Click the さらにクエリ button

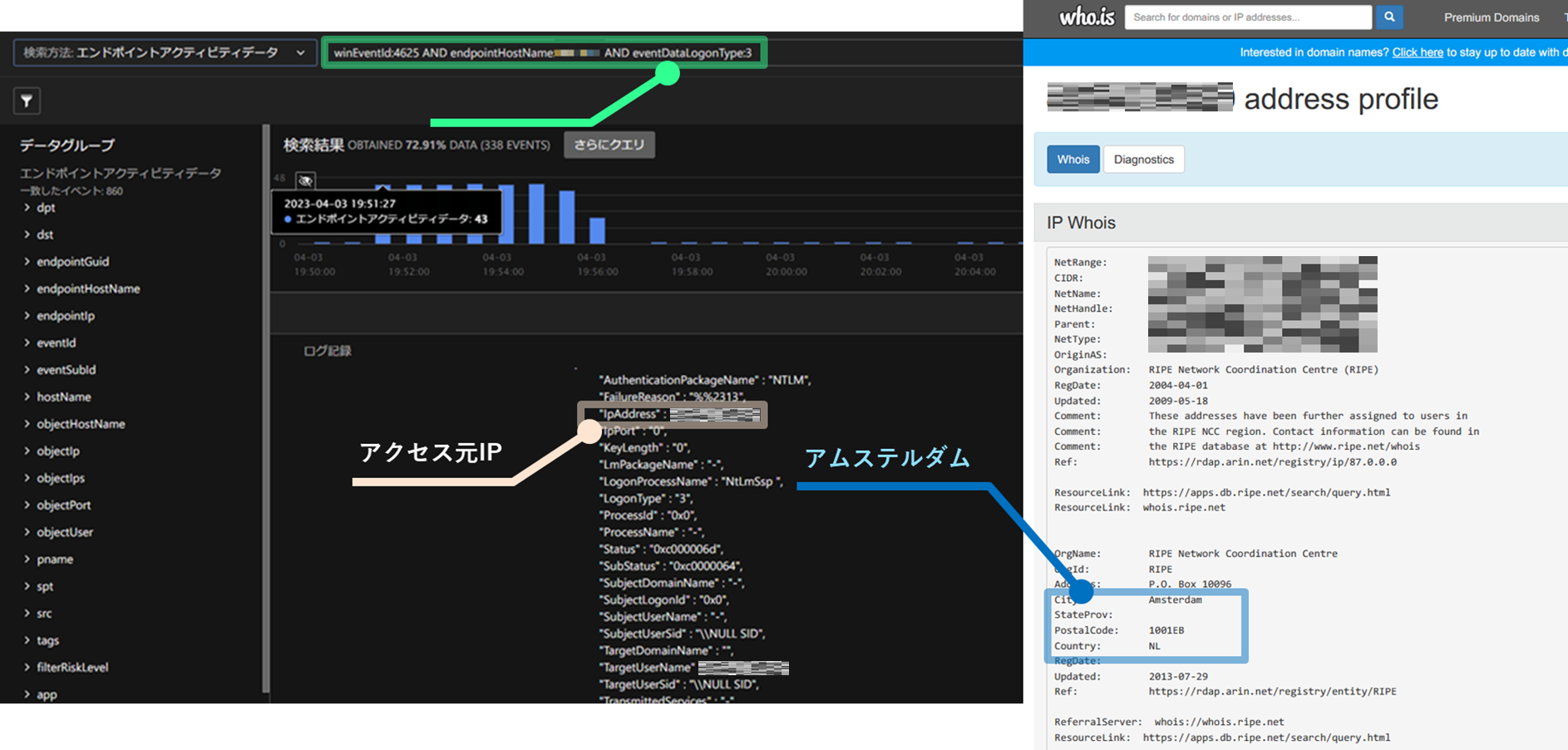click(609, 145)
